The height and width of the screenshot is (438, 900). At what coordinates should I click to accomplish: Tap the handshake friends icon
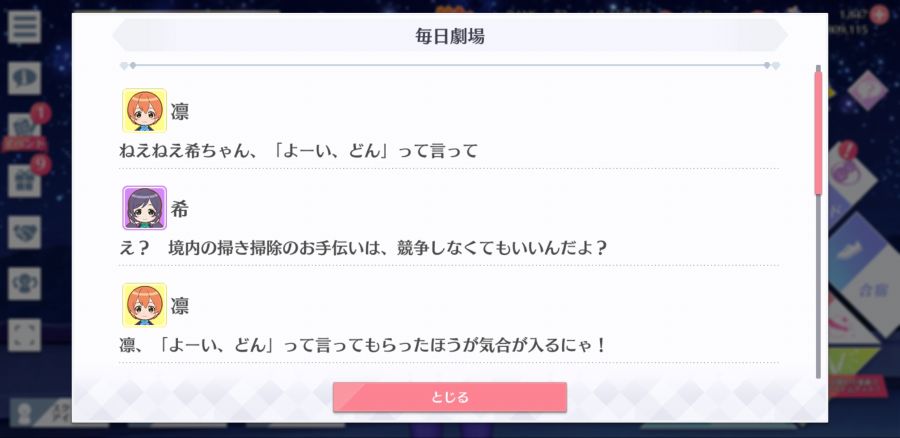[24, 232]
